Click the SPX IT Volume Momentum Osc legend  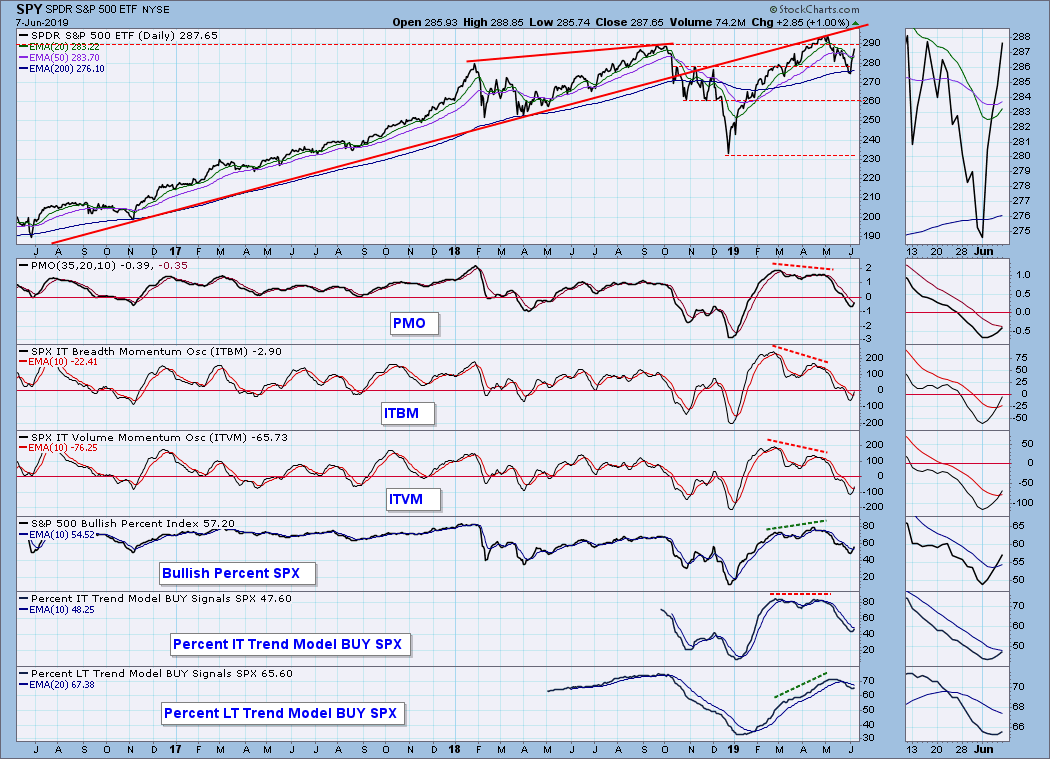154,437
